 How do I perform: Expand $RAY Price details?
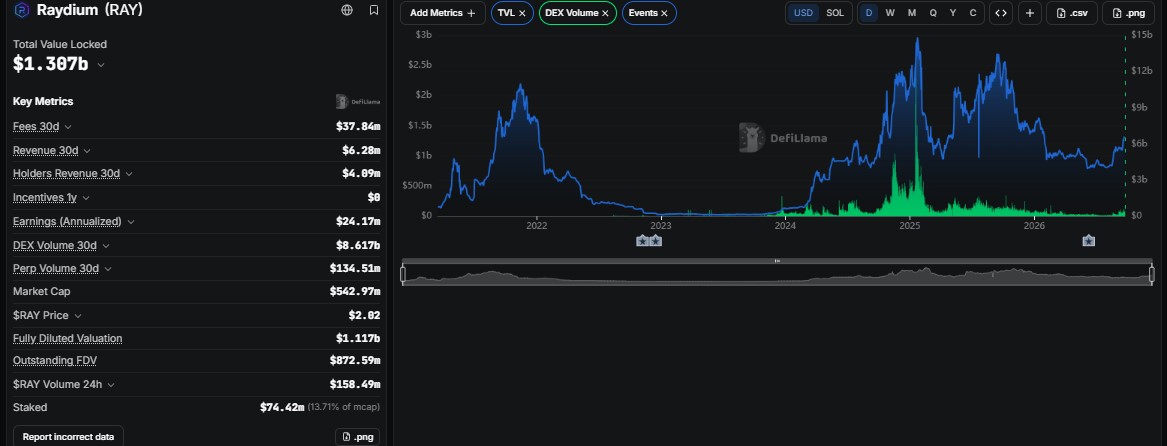tap(77, 316)
